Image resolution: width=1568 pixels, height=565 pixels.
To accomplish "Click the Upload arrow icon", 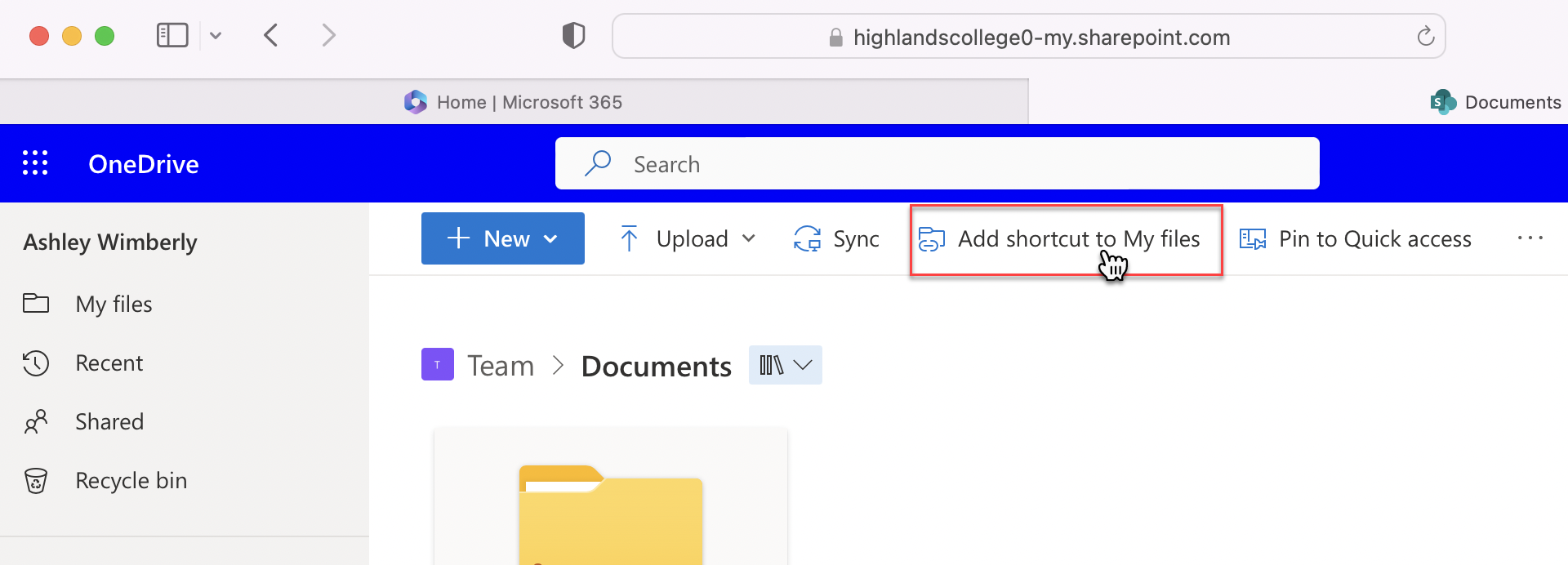I will [x=629, y=238].
